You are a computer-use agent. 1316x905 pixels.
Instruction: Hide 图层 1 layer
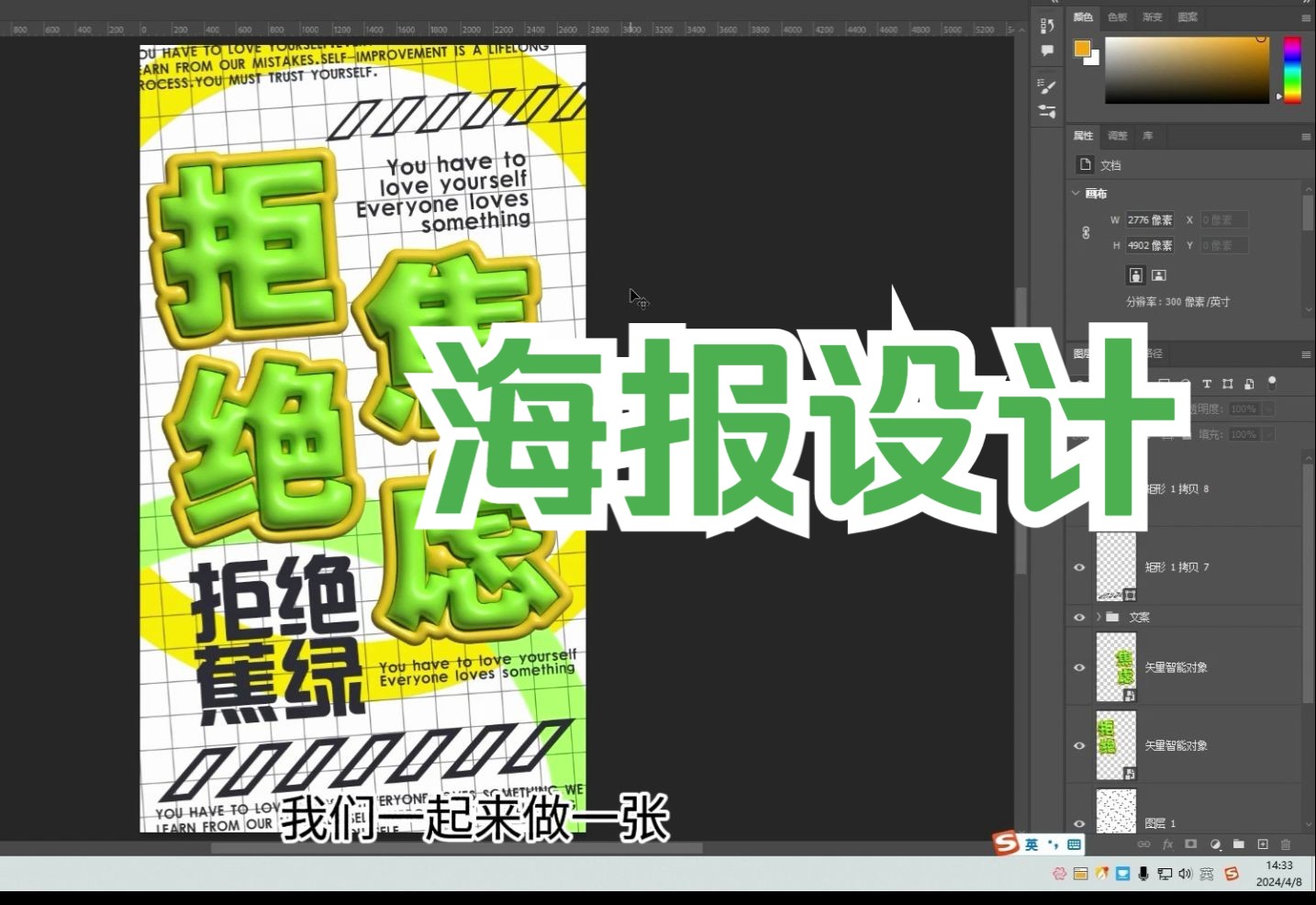click(x=1079, y=823)
